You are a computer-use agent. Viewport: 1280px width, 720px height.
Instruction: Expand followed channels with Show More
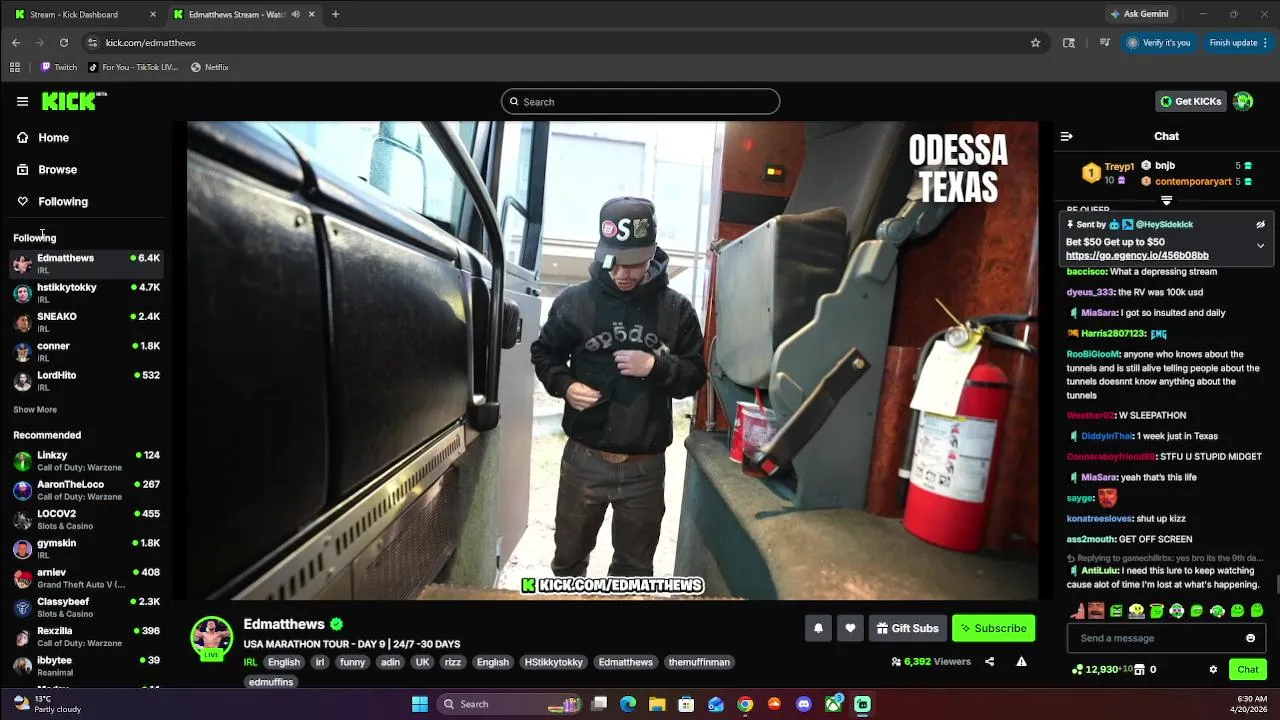35,409
